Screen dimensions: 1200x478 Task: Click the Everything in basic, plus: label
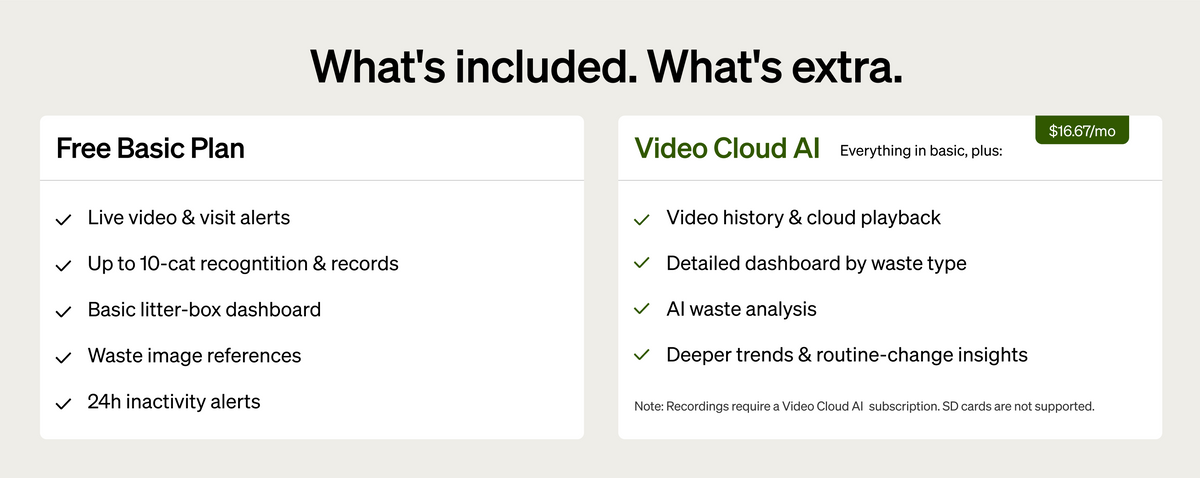pos(921,151)
